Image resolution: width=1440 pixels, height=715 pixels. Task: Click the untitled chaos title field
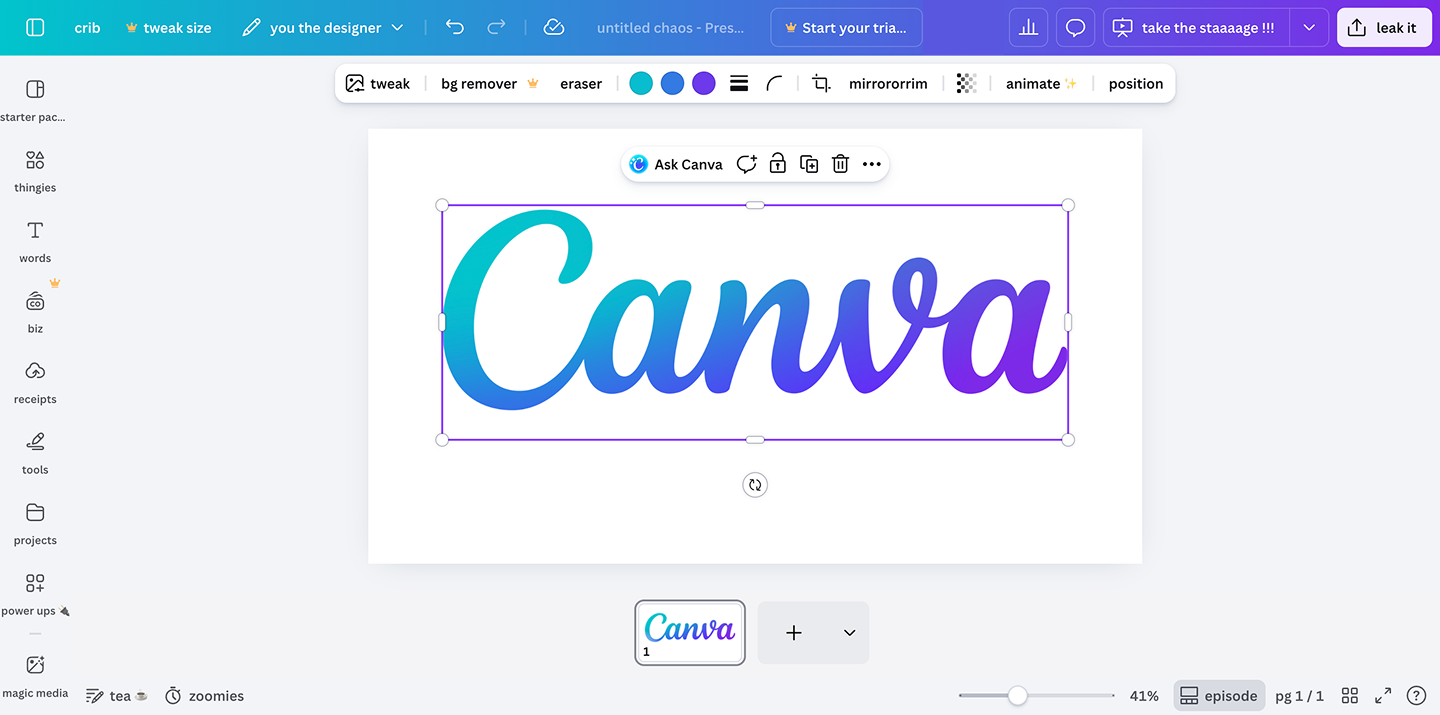[670, 28]
